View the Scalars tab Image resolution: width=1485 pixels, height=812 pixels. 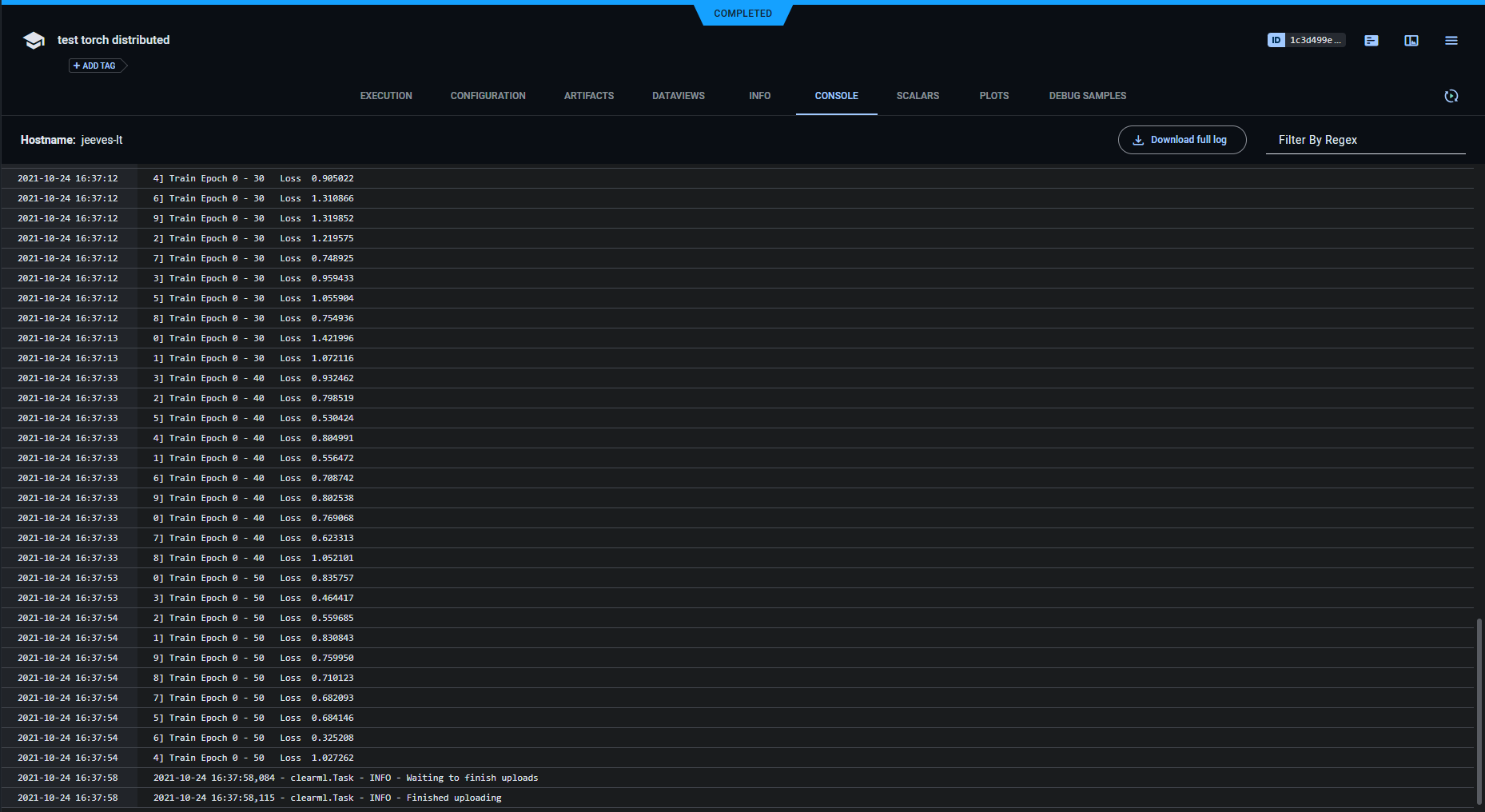click(918, 96)
